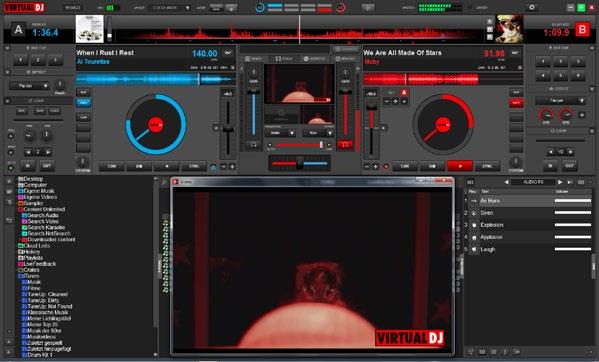Open video effect dropdown in mixer
This screenshot has width=599, height=362.
click(x=318, y=133)
